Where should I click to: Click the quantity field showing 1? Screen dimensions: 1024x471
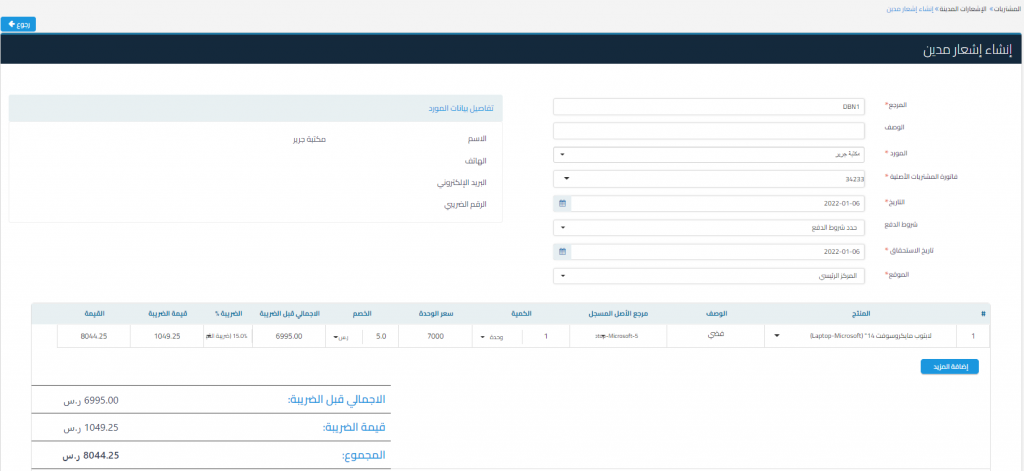point(546,336)
